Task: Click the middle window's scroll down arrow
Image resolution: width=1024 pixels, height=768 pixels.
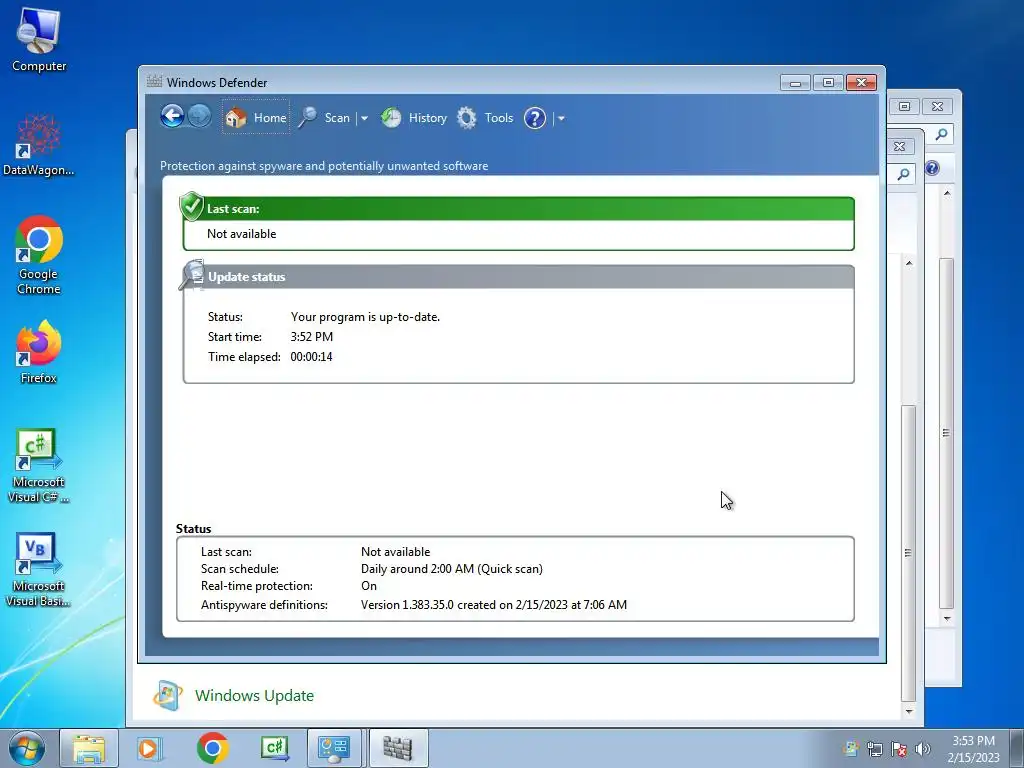Action: pos(908,711)
